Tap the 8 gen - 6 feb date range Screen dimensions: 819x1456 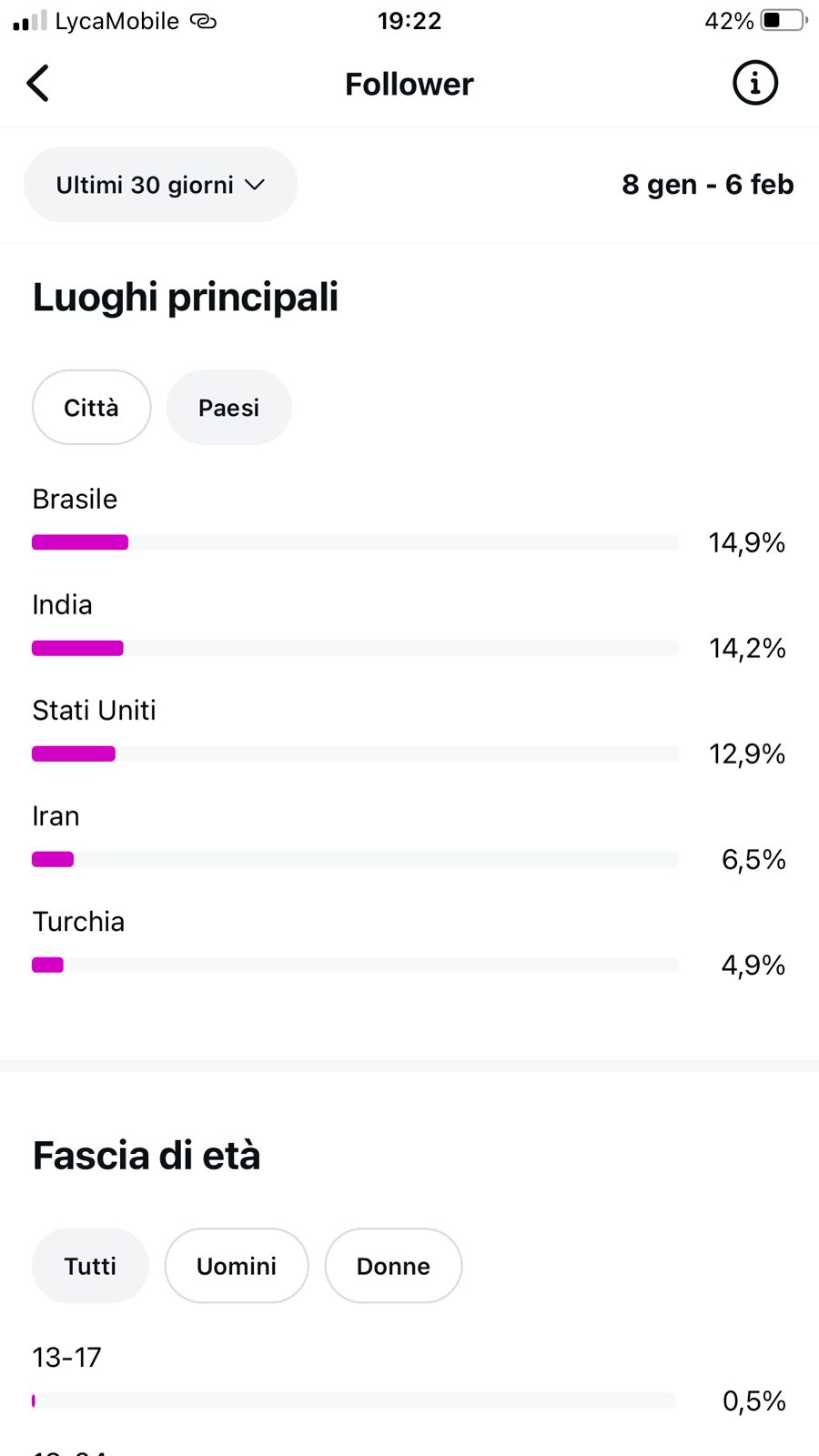coord(707,185)
